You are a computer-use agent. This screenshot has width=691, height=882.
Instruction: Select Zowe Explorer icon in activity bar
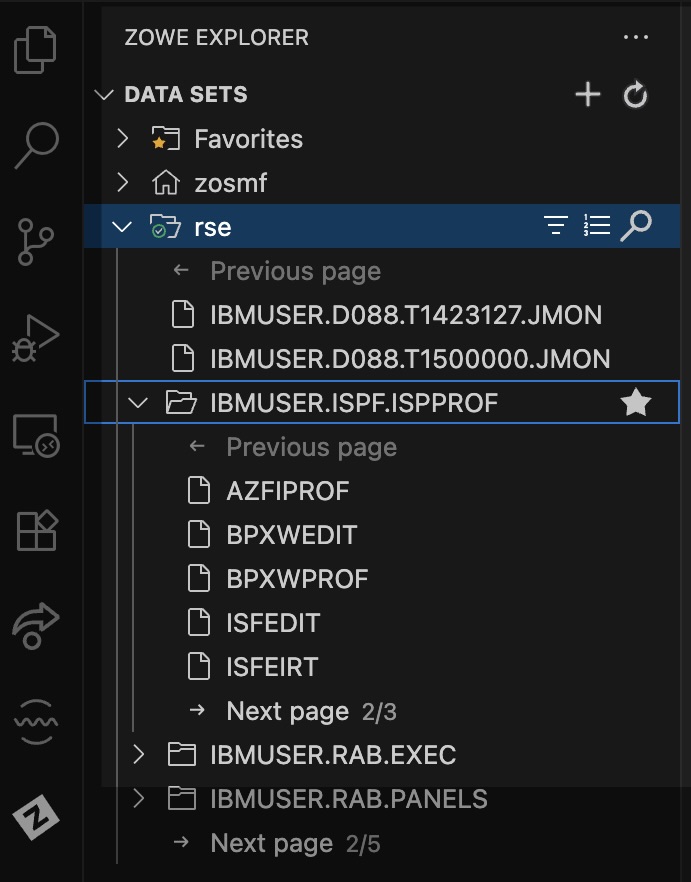coord(36,819)
